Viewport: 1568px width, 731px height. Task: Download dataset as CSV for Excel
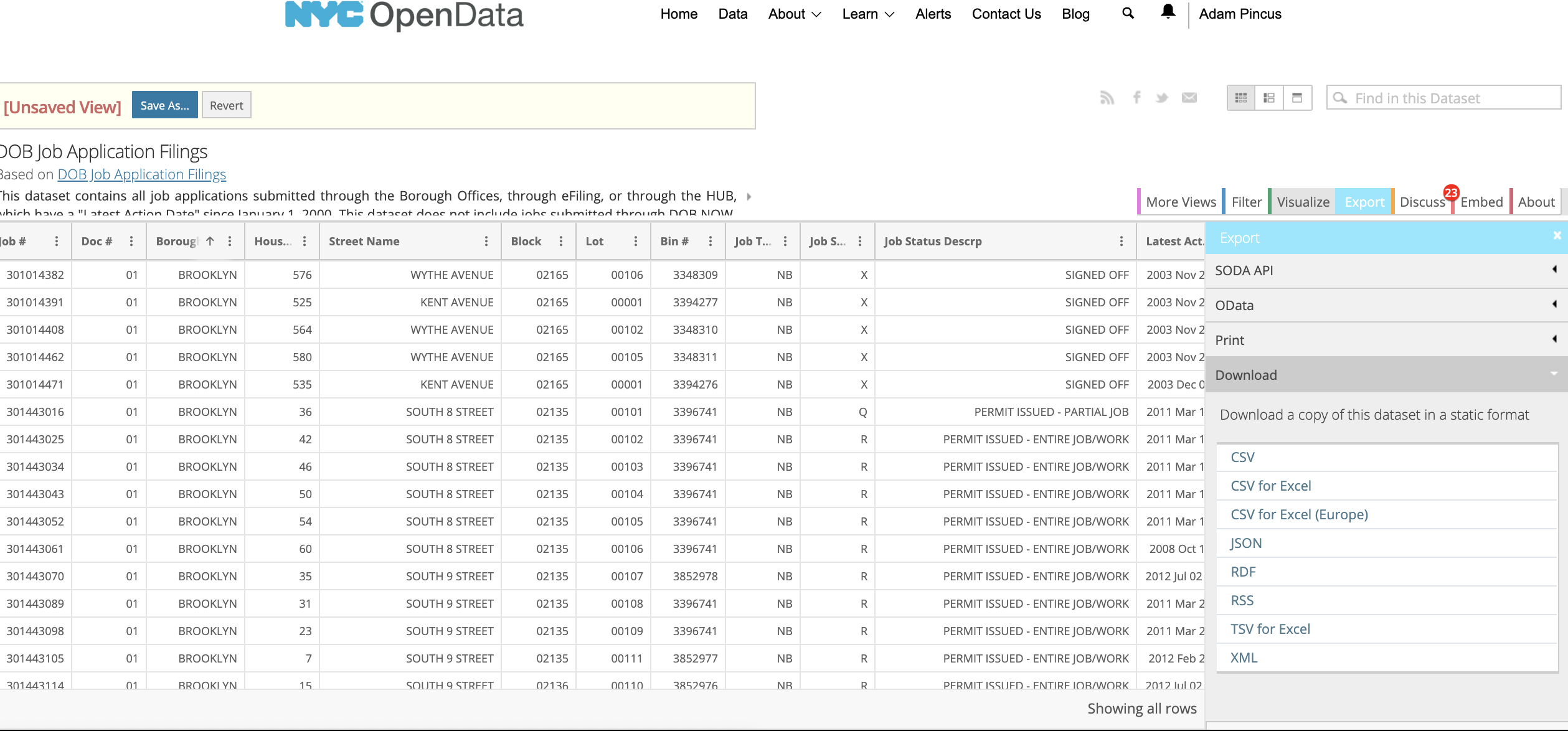1270,486
